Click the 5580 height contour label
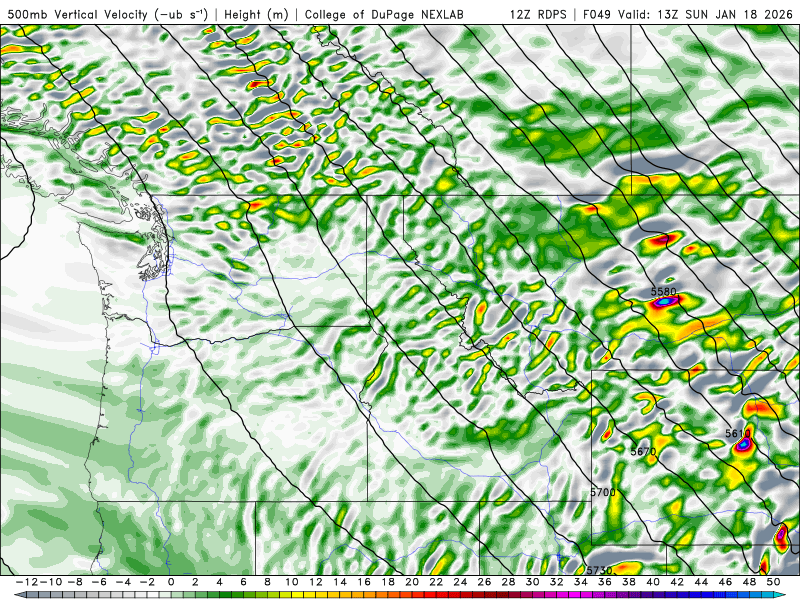The width and height of the screenshot is (800, 600). tap(663, 292)
